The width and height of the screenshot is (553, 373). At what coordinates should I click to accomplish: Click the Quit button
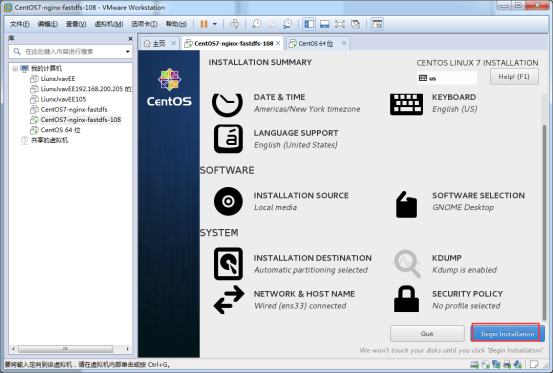pyautogui.click(x=427, y=334)
